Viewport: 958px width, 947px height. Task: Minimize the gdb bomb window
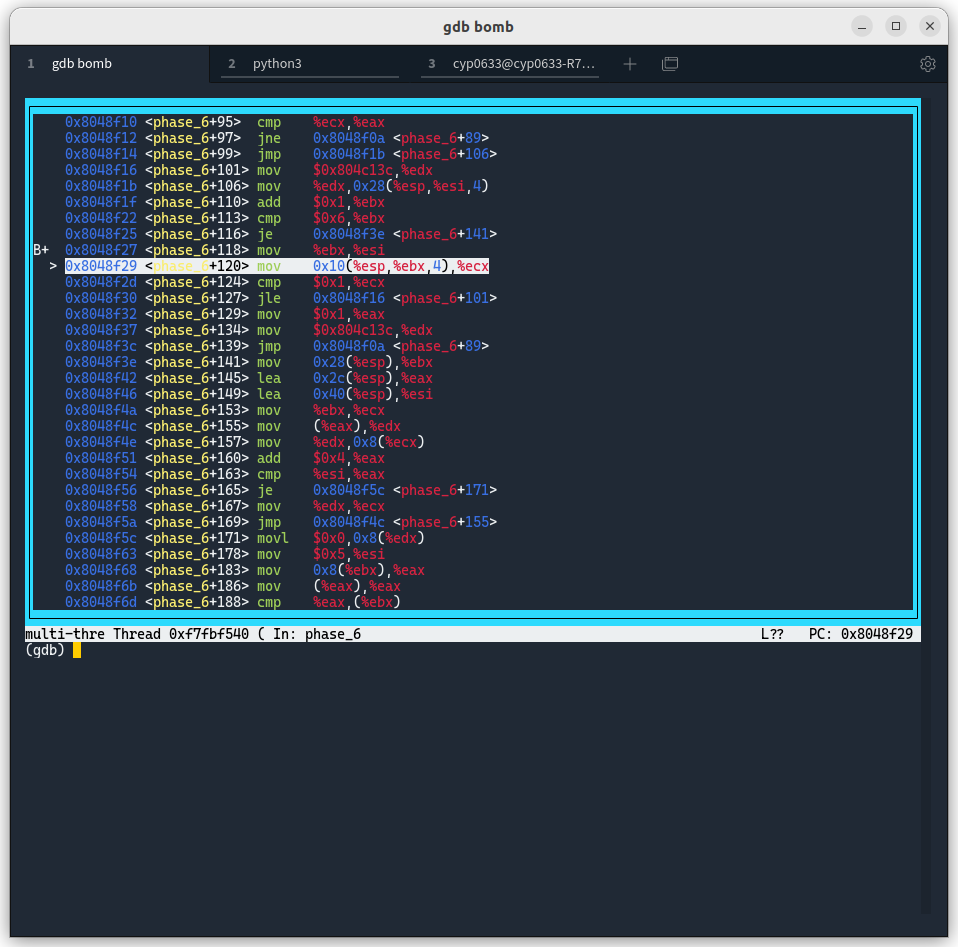pos(861,26)
